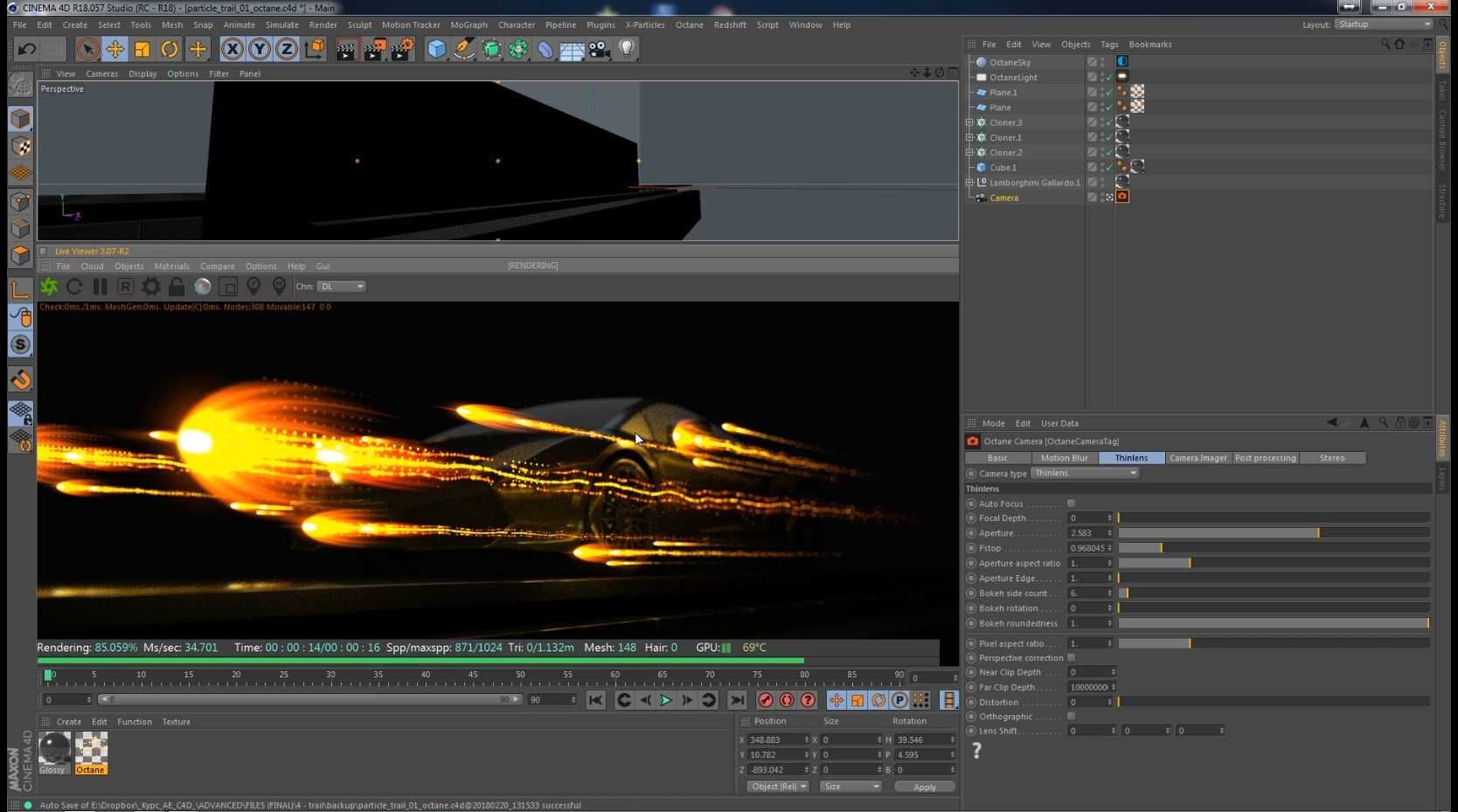Select the Live Selection tool

pyautogui.click(x=87, y=49)
